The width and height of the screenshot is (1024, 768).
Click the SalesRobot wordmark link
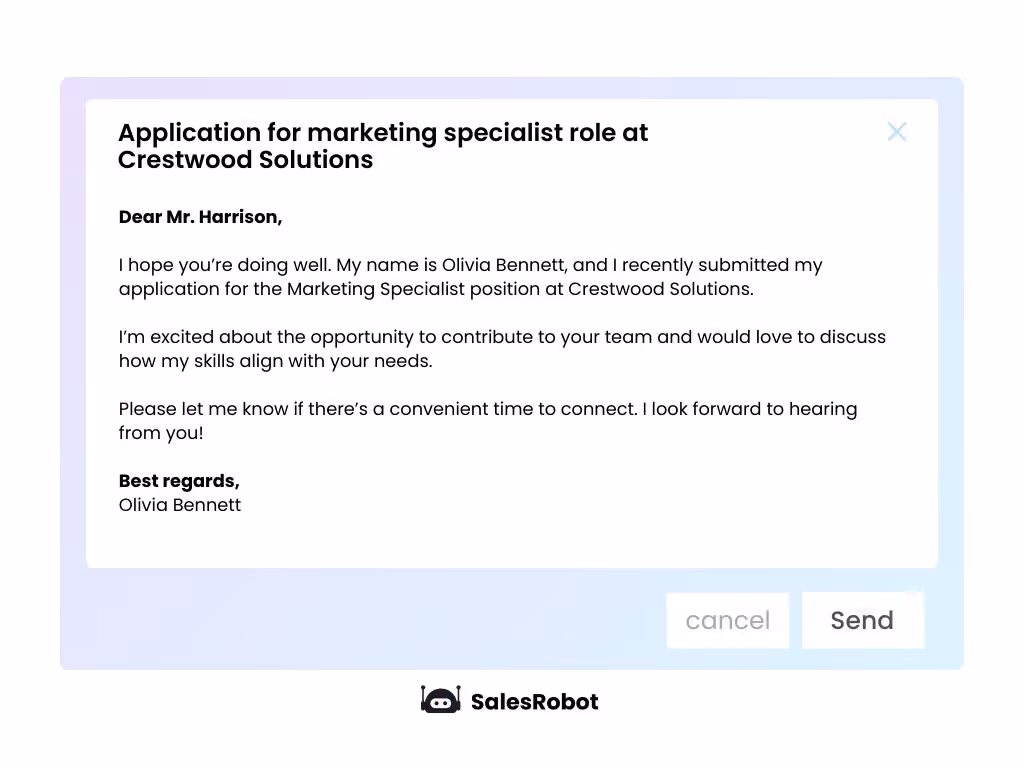click(534, 701)
